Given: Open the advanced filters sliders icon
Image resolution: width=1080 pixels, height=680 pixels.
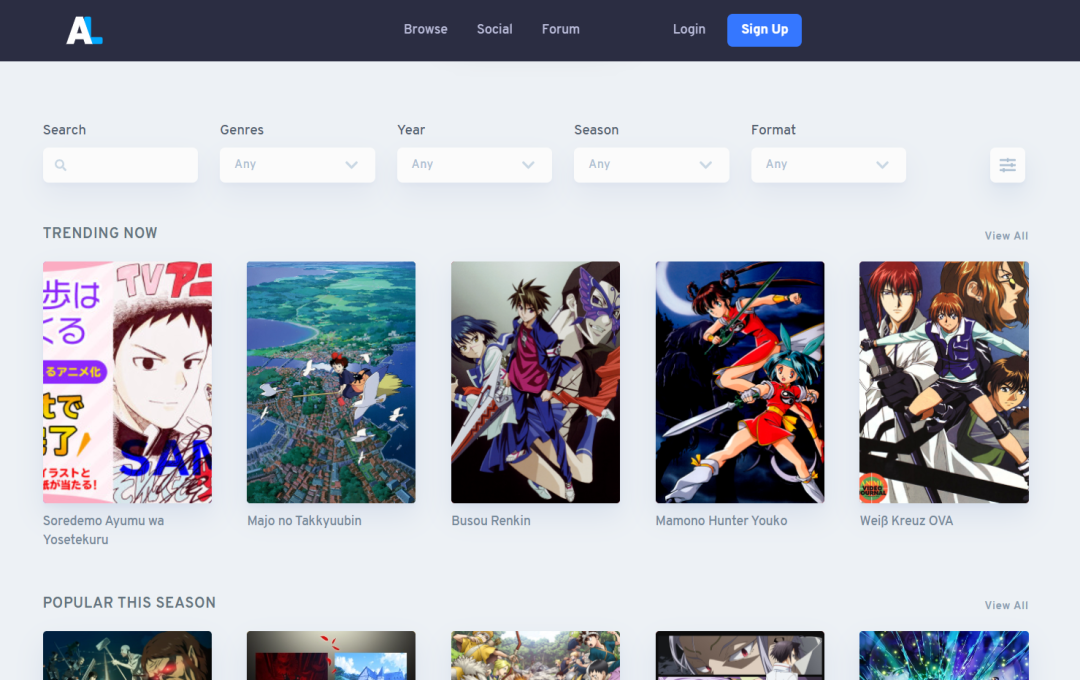Looking at the screenshot, I should [x=1007, y=165].
